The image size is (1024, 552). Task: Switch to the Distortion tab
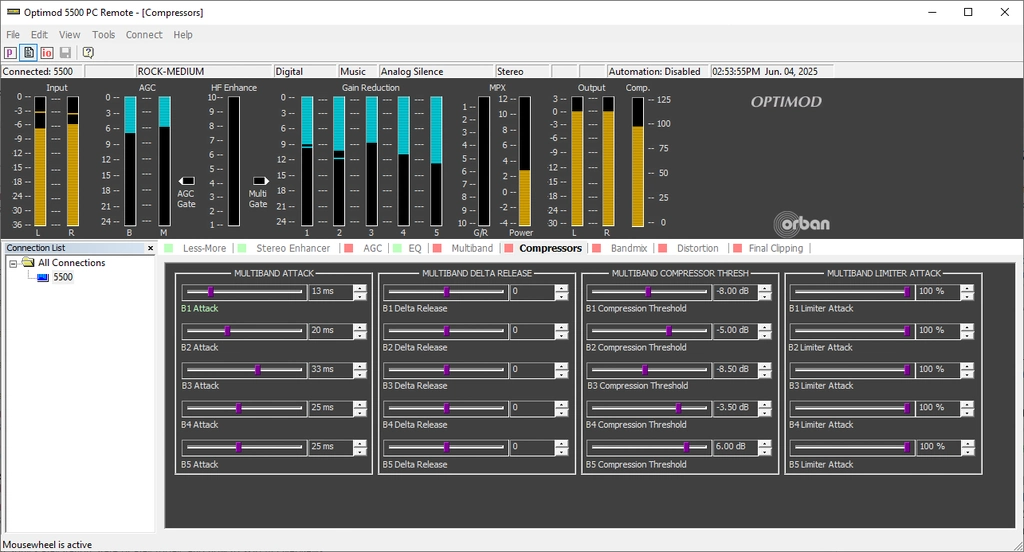click(x=697, y=248)
